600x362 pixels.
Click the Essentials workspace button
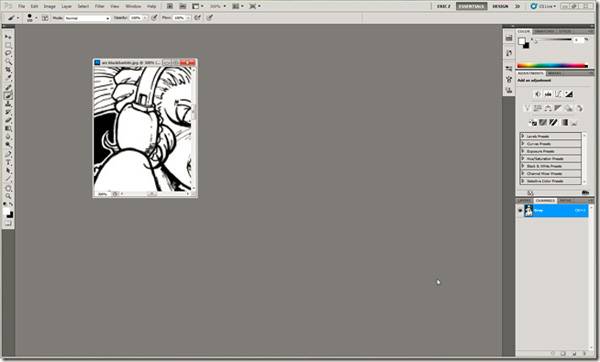(471, 6)
